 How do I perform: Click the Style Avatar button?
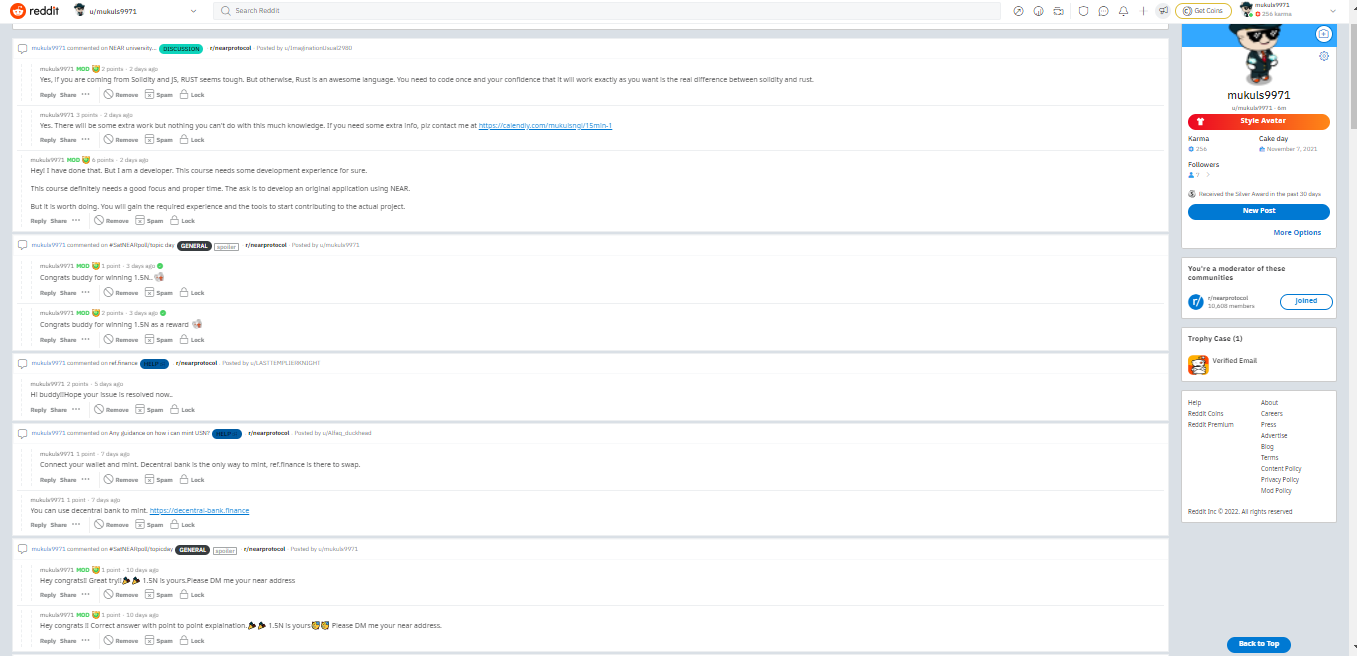coord(1258,121)
